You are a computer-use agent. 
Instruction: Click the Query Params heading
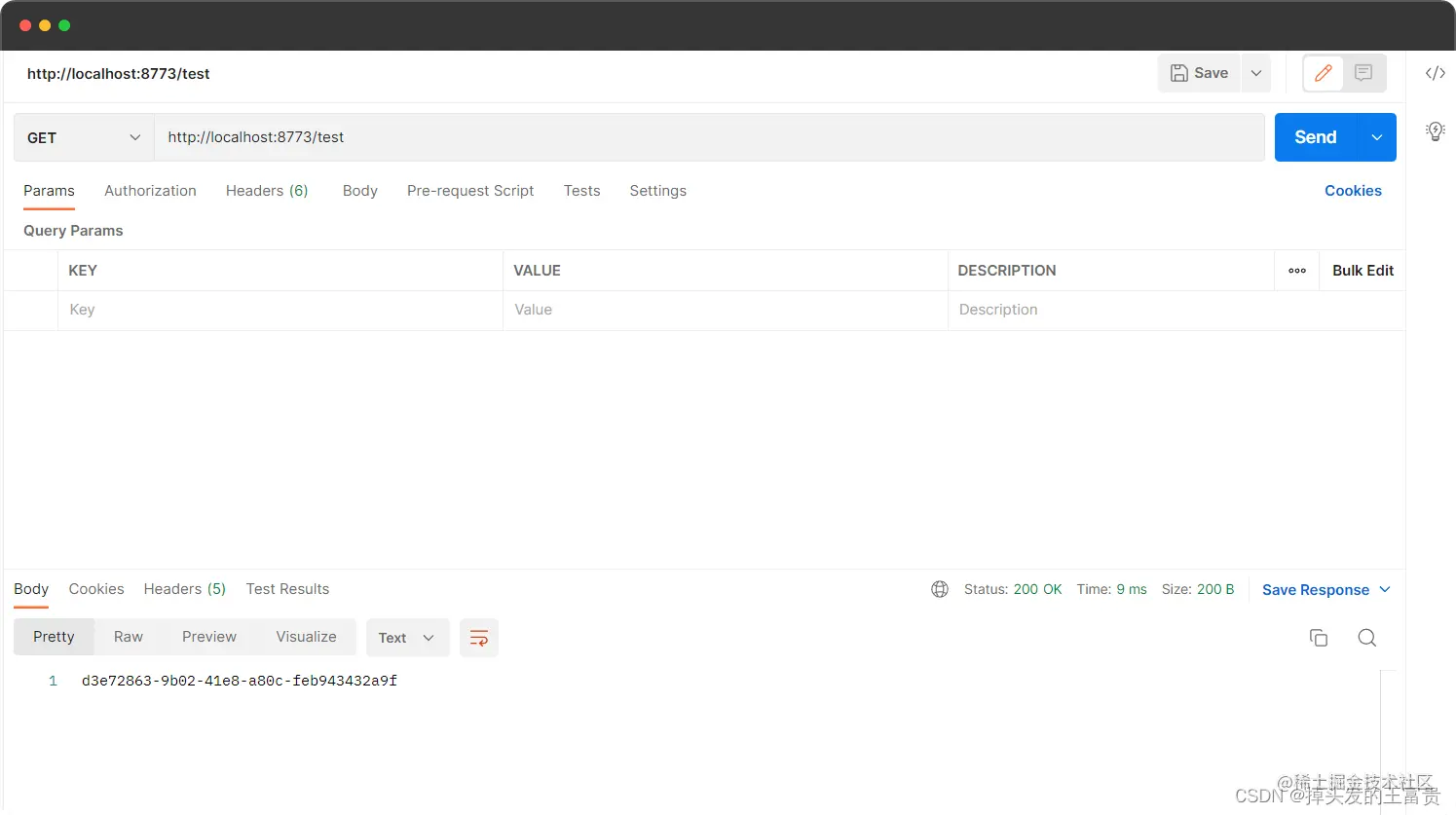pyautogui.click(x=73, y=231)
